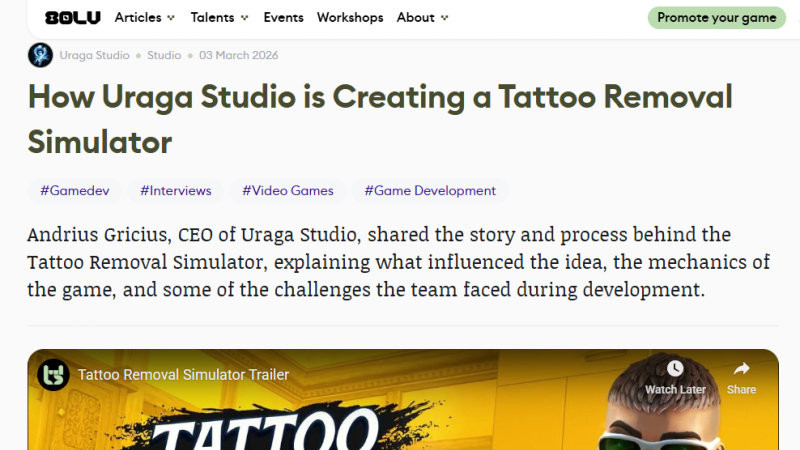Expand the About dropdown
The image size is (800, 450).
[x=422, y=17]
